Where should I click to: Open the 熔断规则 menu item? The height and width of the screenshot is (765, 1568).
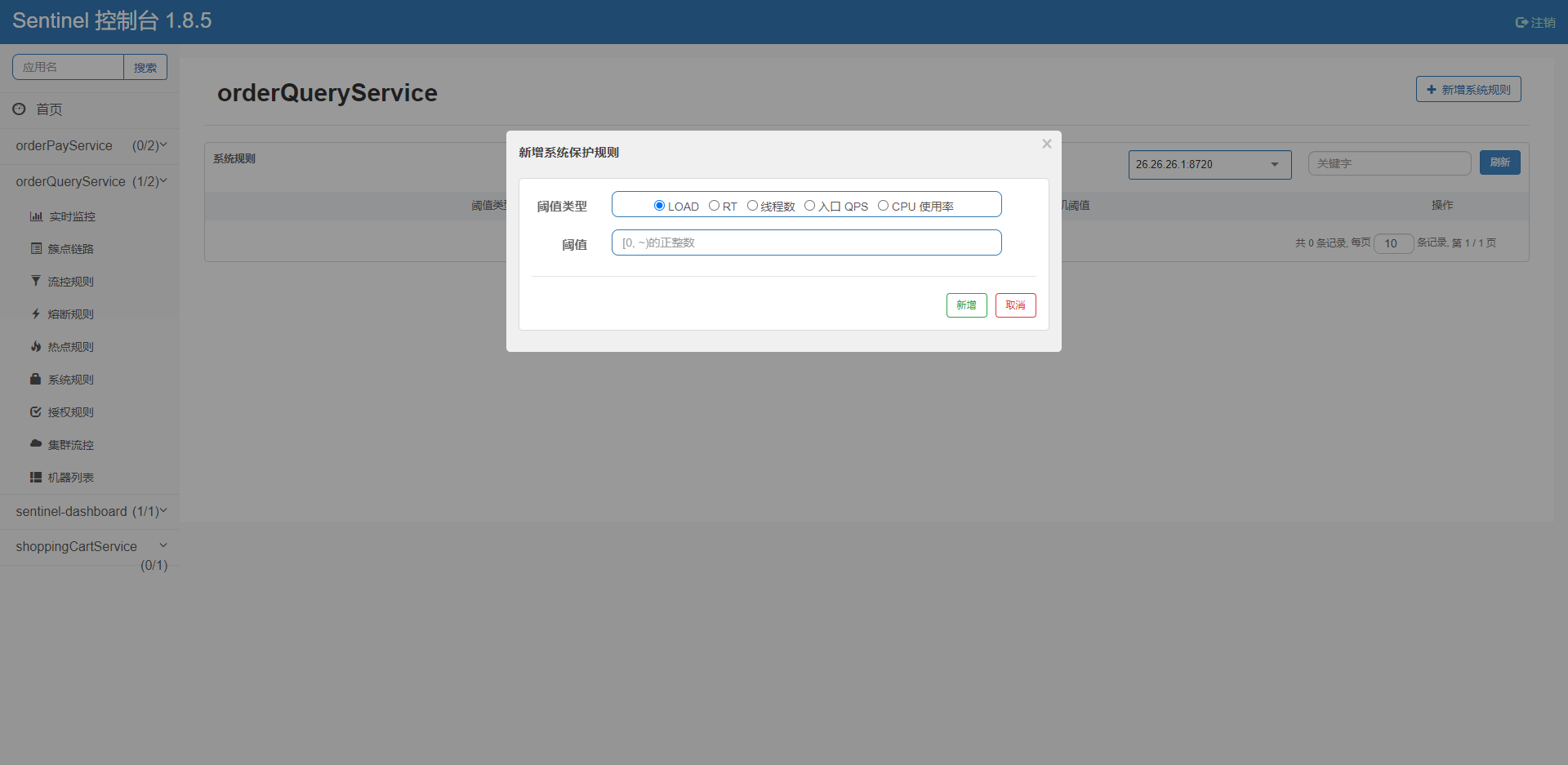pyautogui.click(x=70, y=314)
